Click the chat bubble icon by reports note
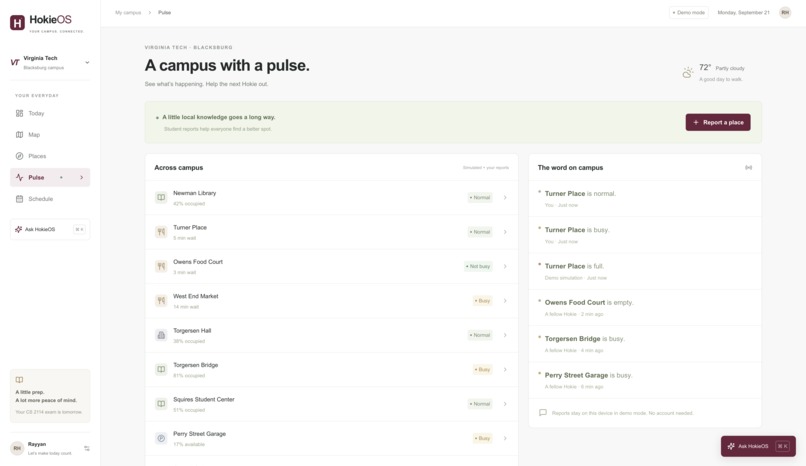 pyautogui.click(x=543, y=413)
